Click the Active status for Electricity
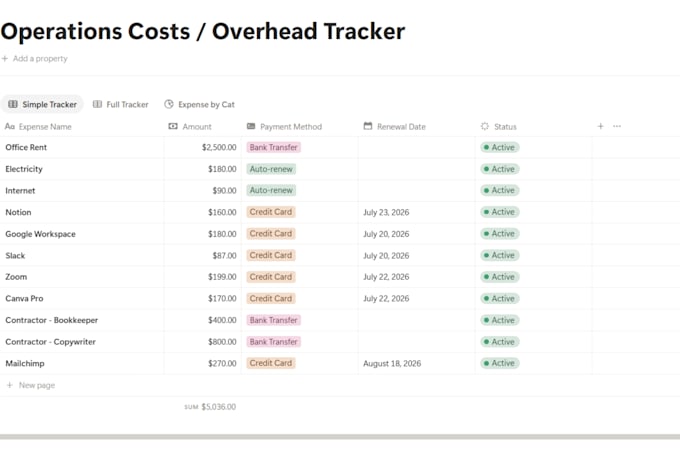The image size is (680, 459). tap(500, 169)
